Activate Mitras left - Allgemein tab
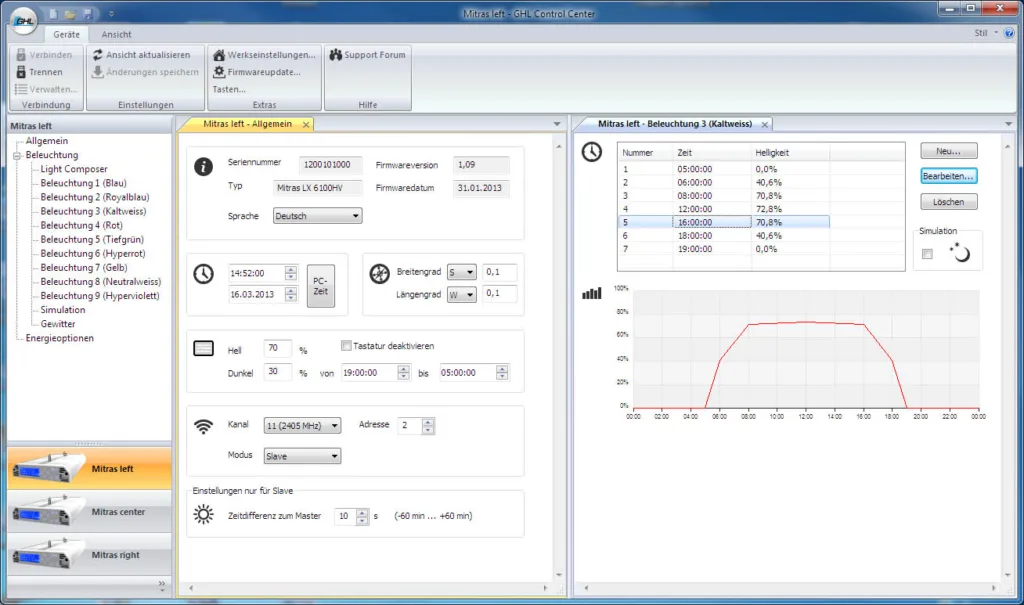The width and height of the screenshot is (1024, 605). coord(247,124)
